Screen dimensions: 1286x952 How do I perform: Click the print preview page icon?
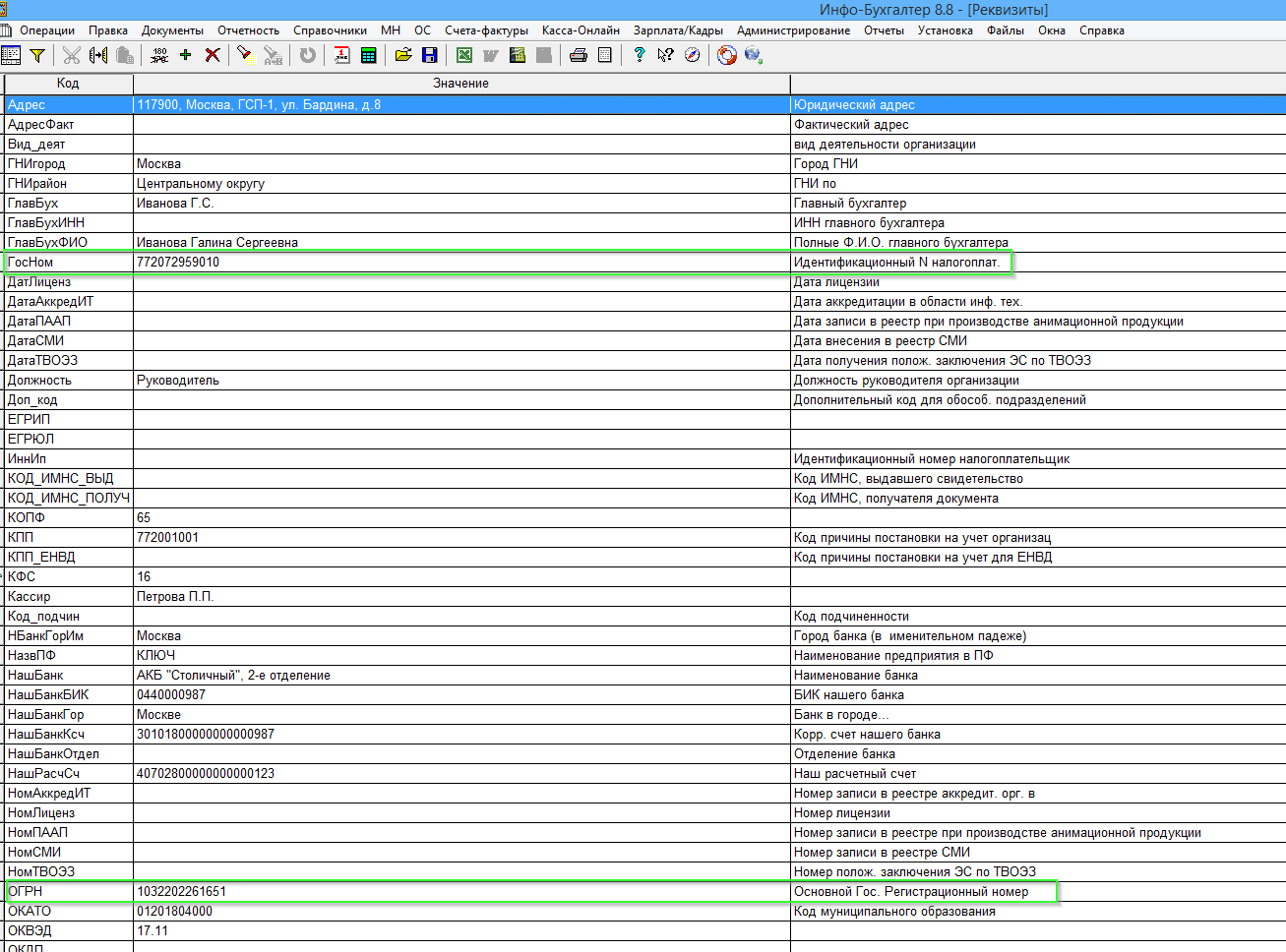pyautogui.click(x=605, y=55)
